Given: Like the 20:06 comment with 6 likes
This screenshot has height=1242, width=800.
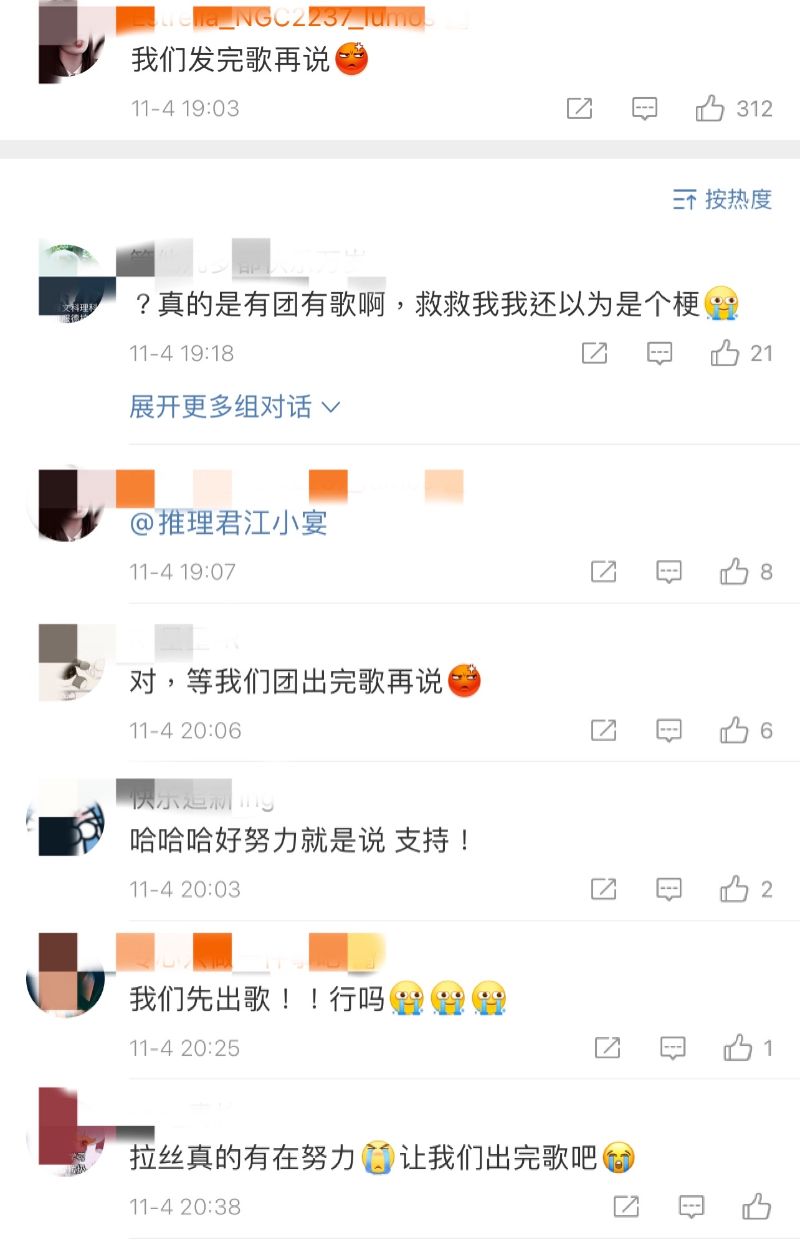Looking at the screenshot, I should pyautogui.click(x=734, y=731).
